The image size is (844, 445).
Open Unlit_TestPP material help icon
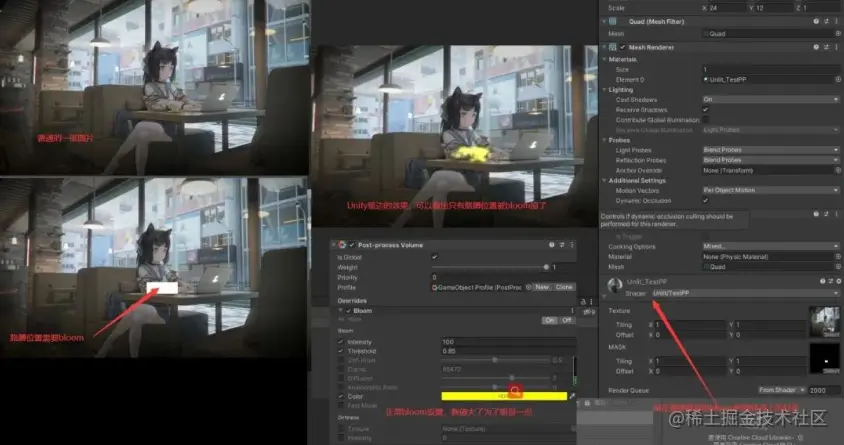coord(822,281)
